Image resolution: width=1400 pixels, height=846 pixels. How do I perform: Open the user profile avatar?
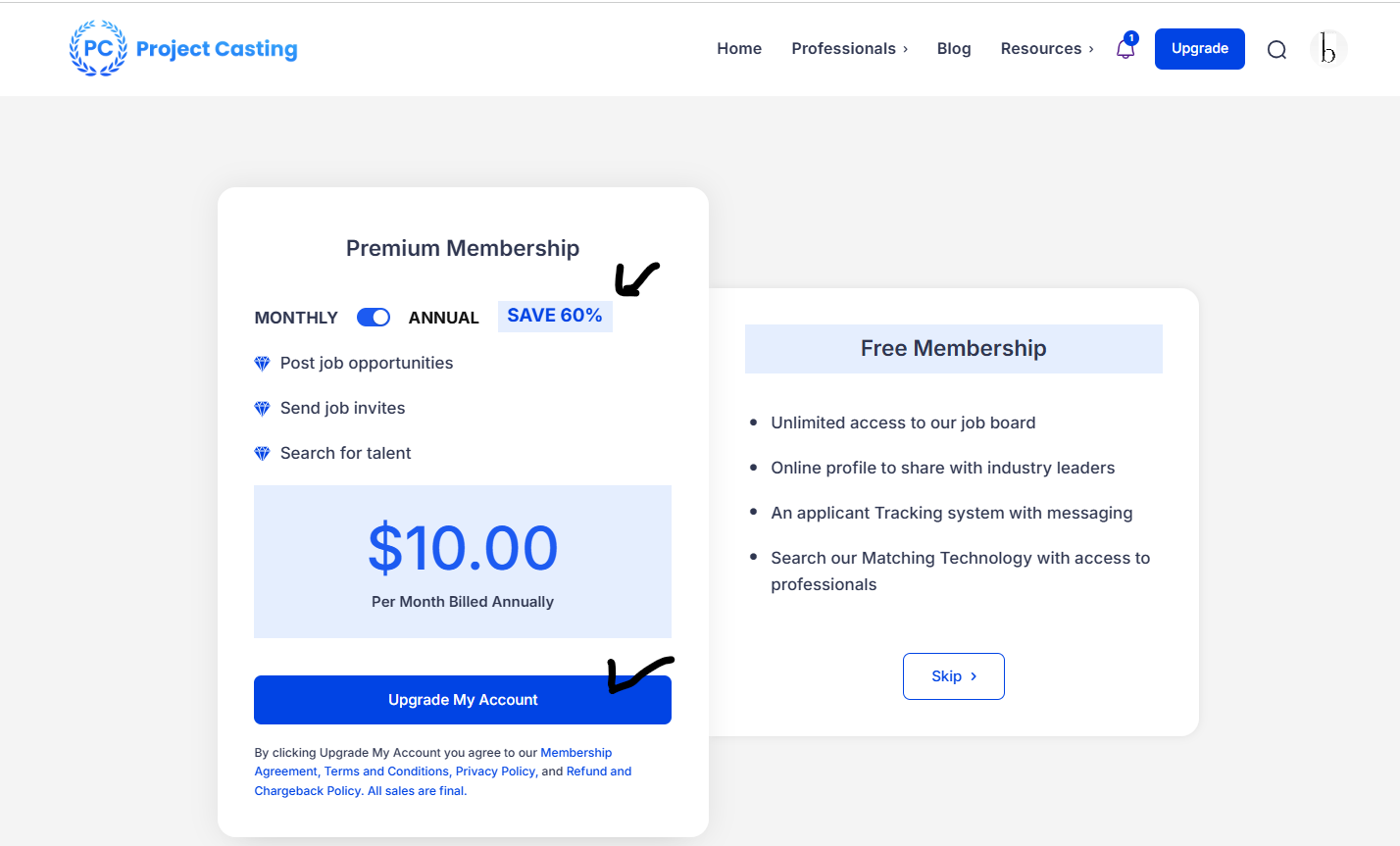1328,49
